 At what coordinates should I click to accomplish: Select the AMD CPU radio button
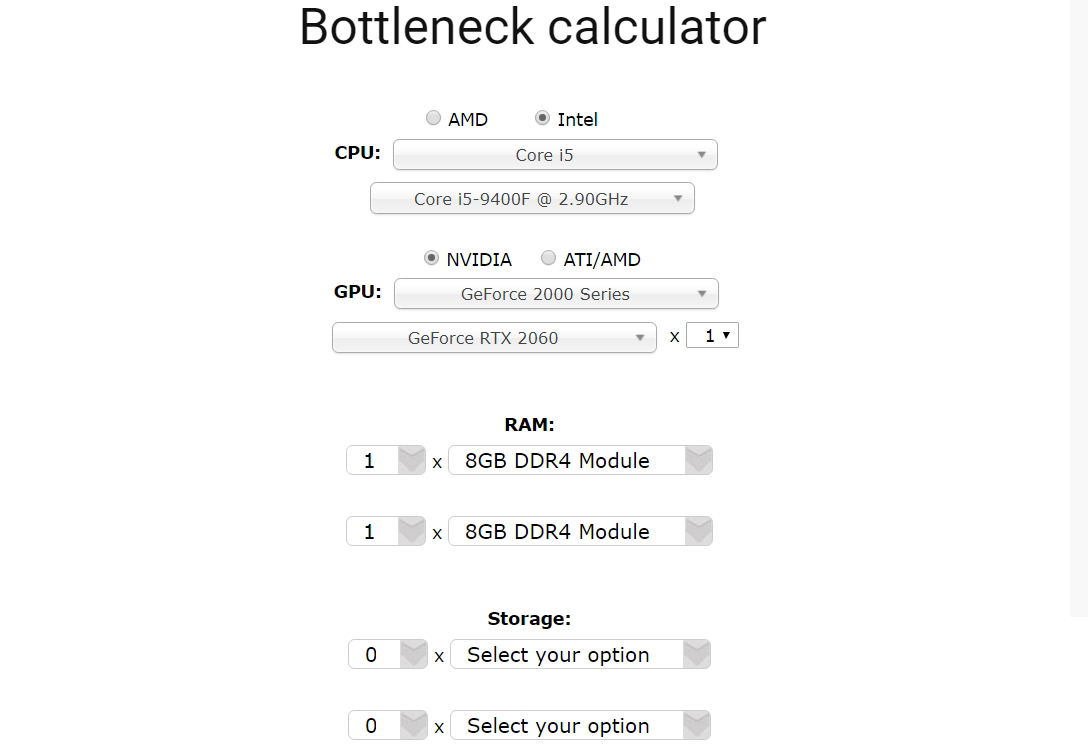tap(433, 118)
